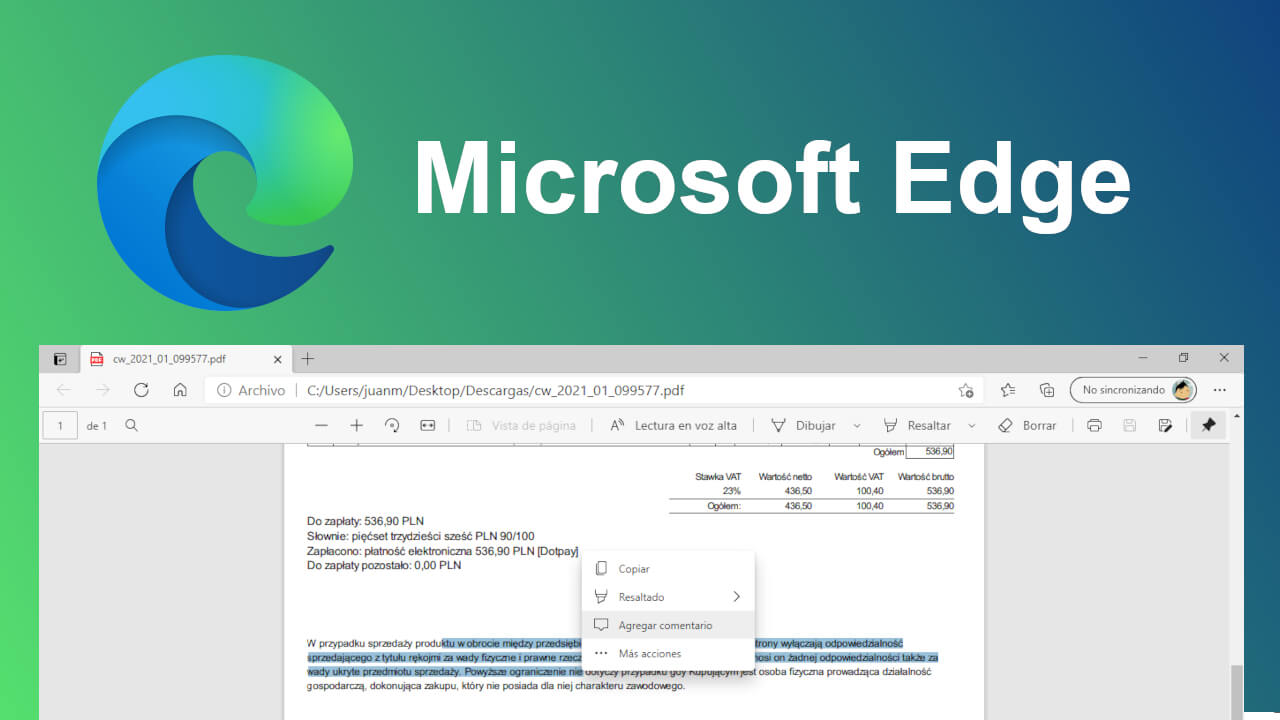Click the 'Zapłacono: płatność elektroniczna' line
The height and width of the screenshot is (720, 1280).
[443, 551]
